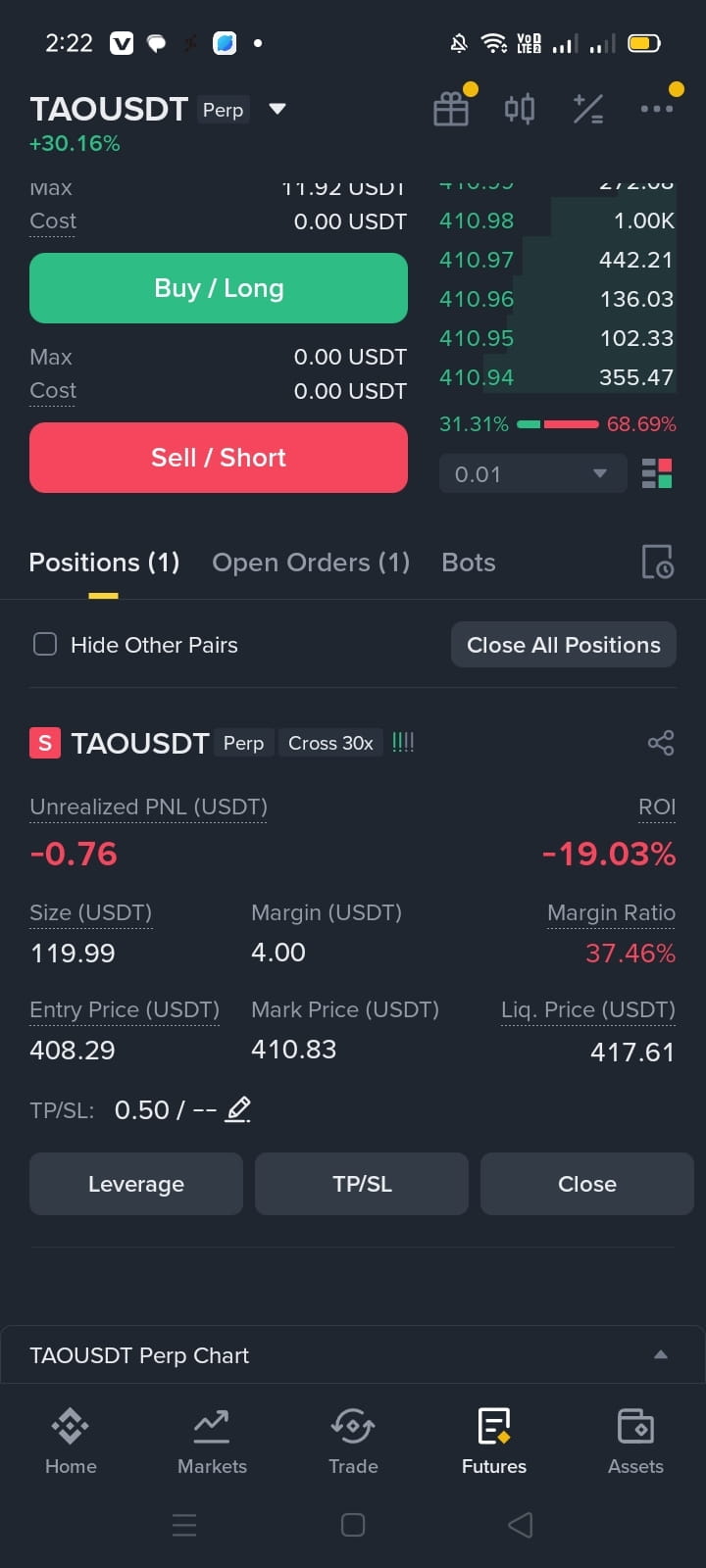706x1568 pixels.
Task: Open the gift rewards icon
Action: (x=451, y=109)
